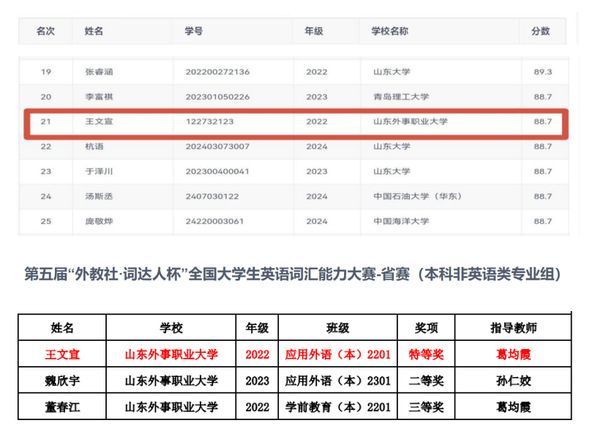Click student number 122732123
Image resolution: width=599 pixels, height=445 pixels.
[x=210, y=121]
